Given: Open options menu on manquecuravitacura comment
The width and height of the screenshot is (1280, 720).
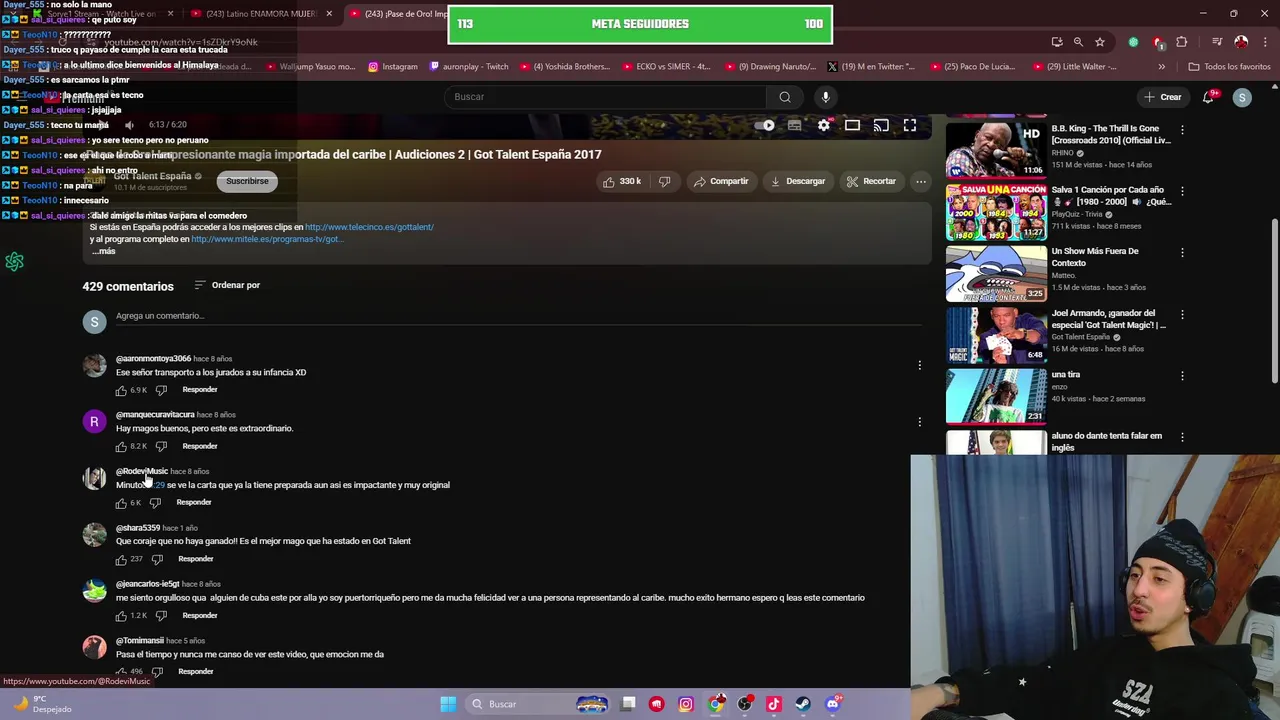Looking at the screenshot, I should point(919,421).
